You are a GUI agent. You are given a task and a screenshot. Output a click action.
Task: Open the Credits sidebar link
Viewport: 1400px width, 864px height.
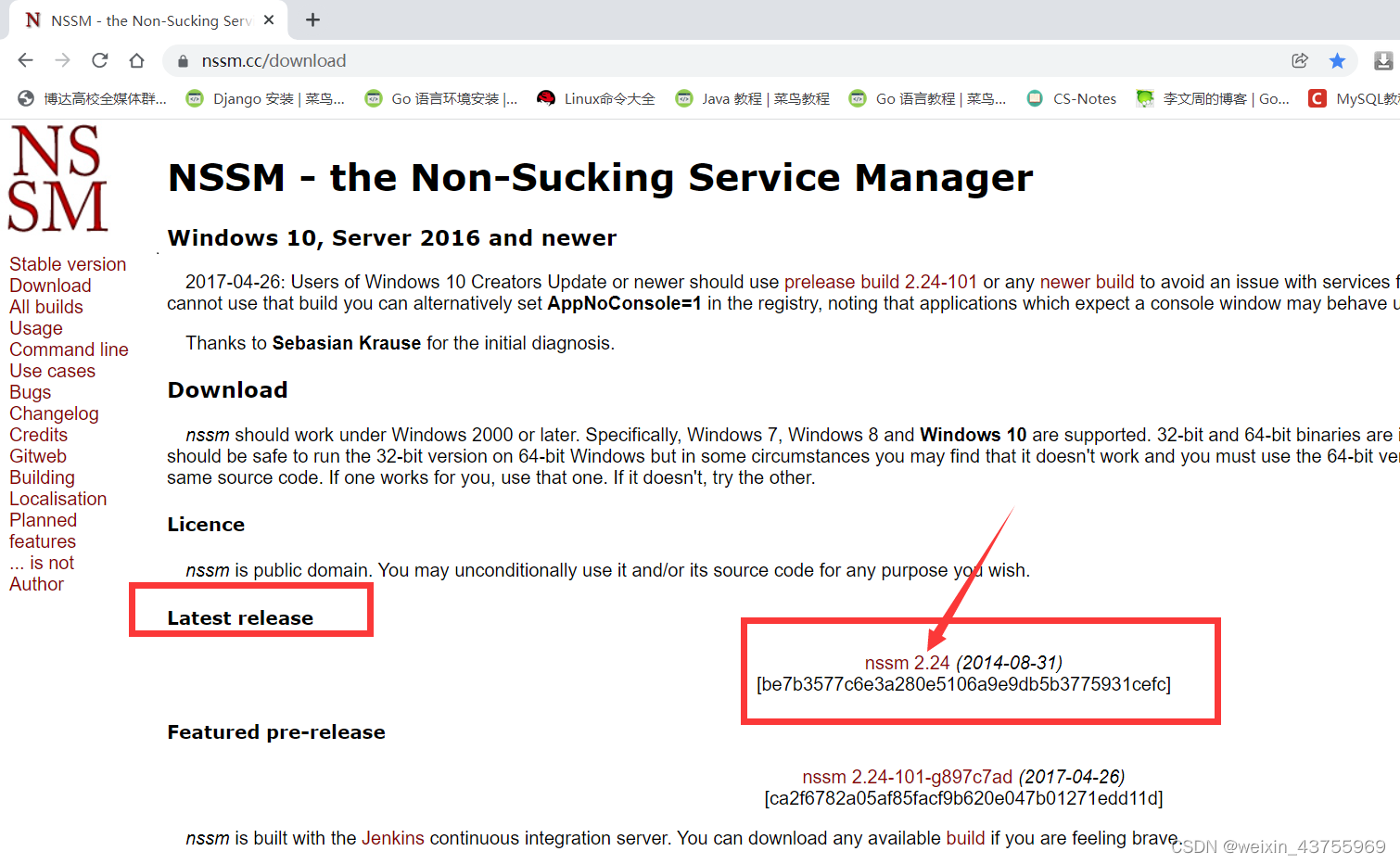pos(38,435)
